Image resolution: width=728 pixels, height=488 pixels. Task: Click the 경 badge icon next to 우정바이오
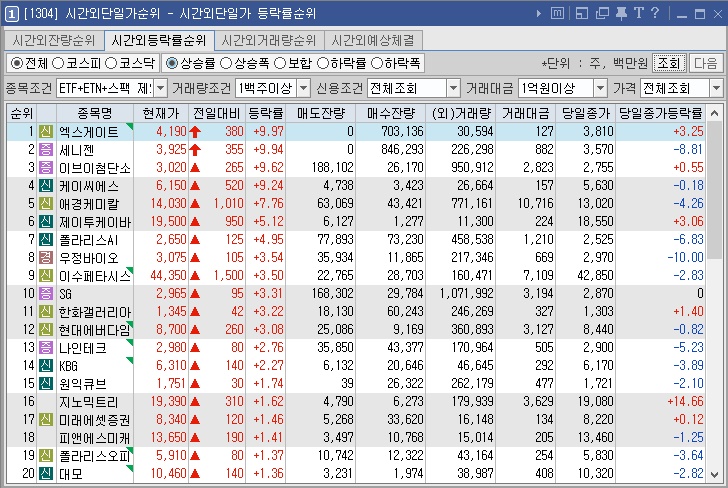(46, 258)
